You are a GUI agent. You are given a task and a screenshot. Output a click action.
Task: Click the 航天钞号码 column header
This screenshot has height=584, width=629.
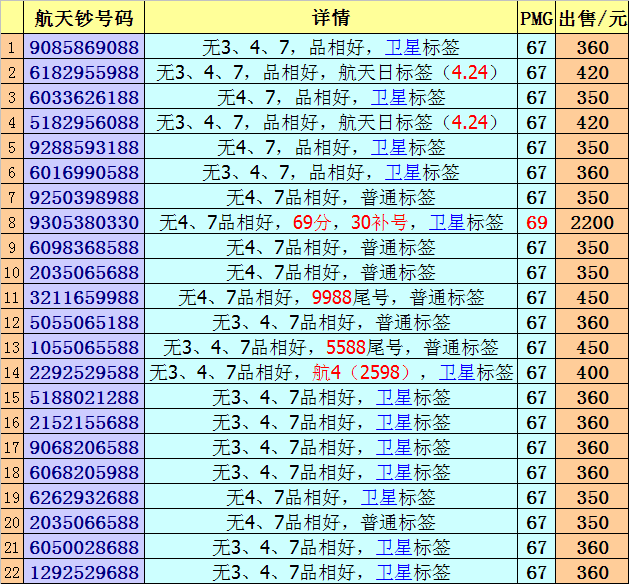pyautogui.click(x=84, y=17)
